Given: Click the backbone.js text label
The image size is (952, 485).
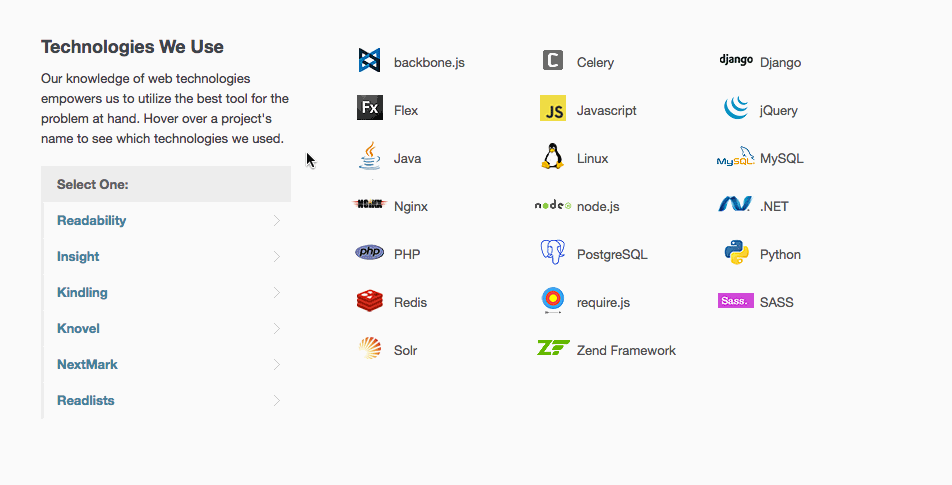Looking at the screenshot, I should pos(429,63).
